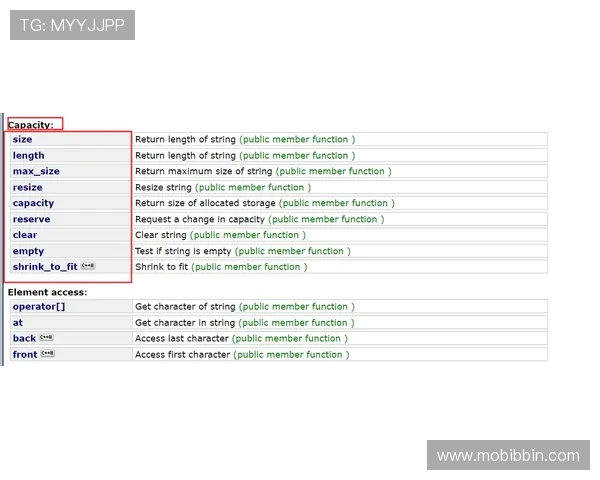Click the C++11 icon next to front
Screen dimensions: 600x480
(48, 355)
